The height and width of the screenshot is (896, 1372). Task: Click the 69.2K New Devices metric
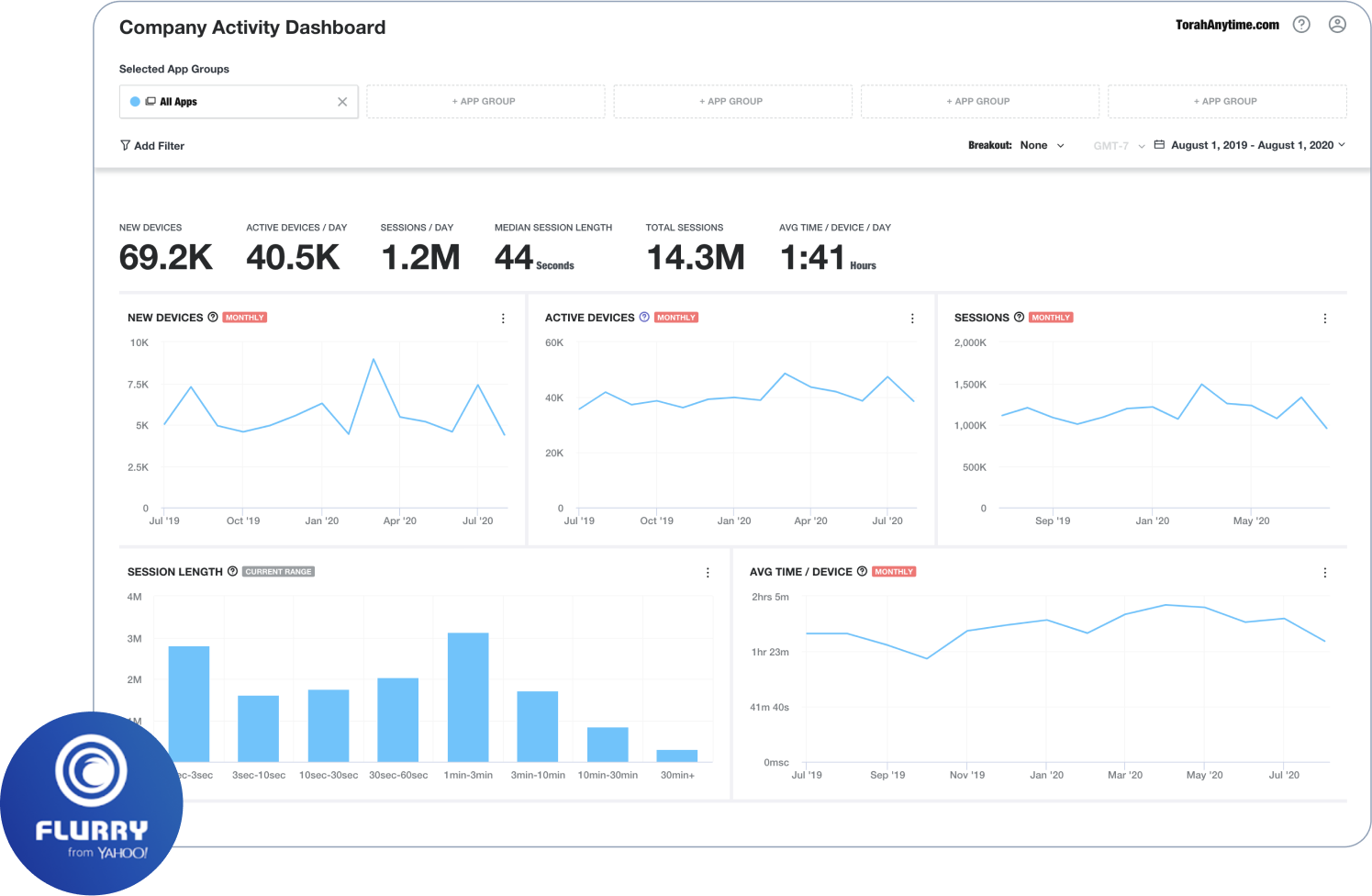pyautogui.click(x=166, y=258)
